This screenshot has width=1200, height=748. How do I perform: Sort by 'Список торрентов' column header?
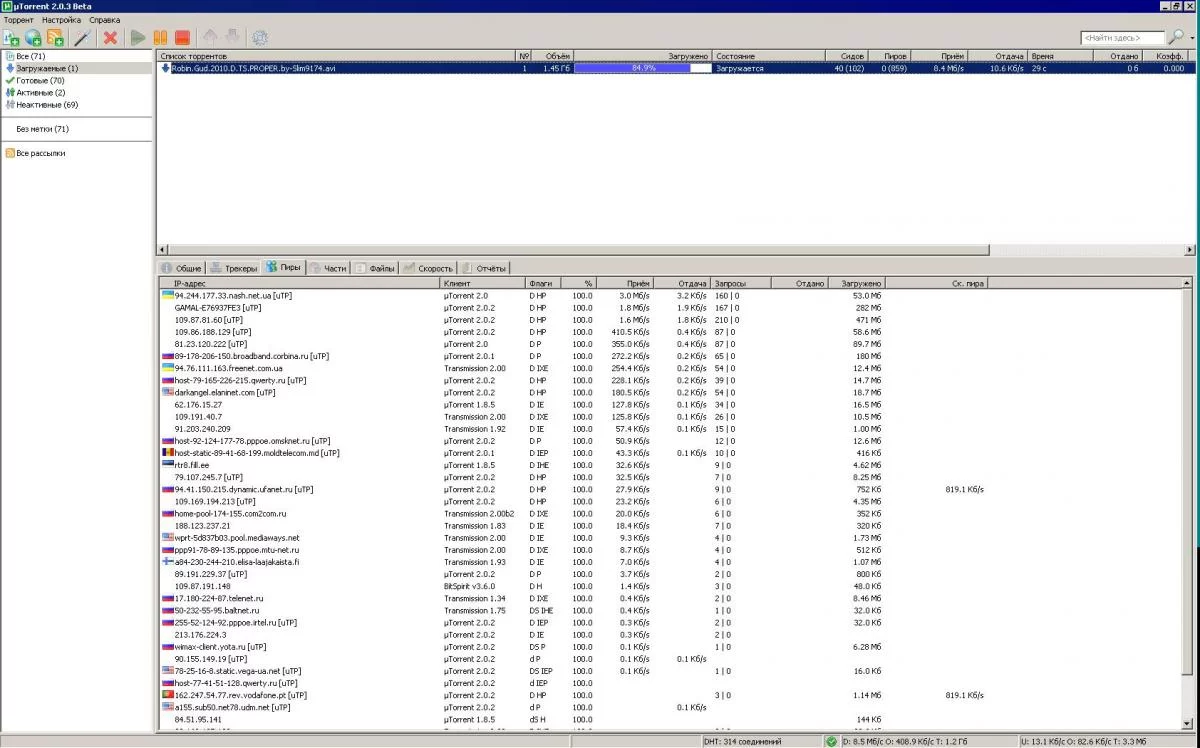(336, 56)
